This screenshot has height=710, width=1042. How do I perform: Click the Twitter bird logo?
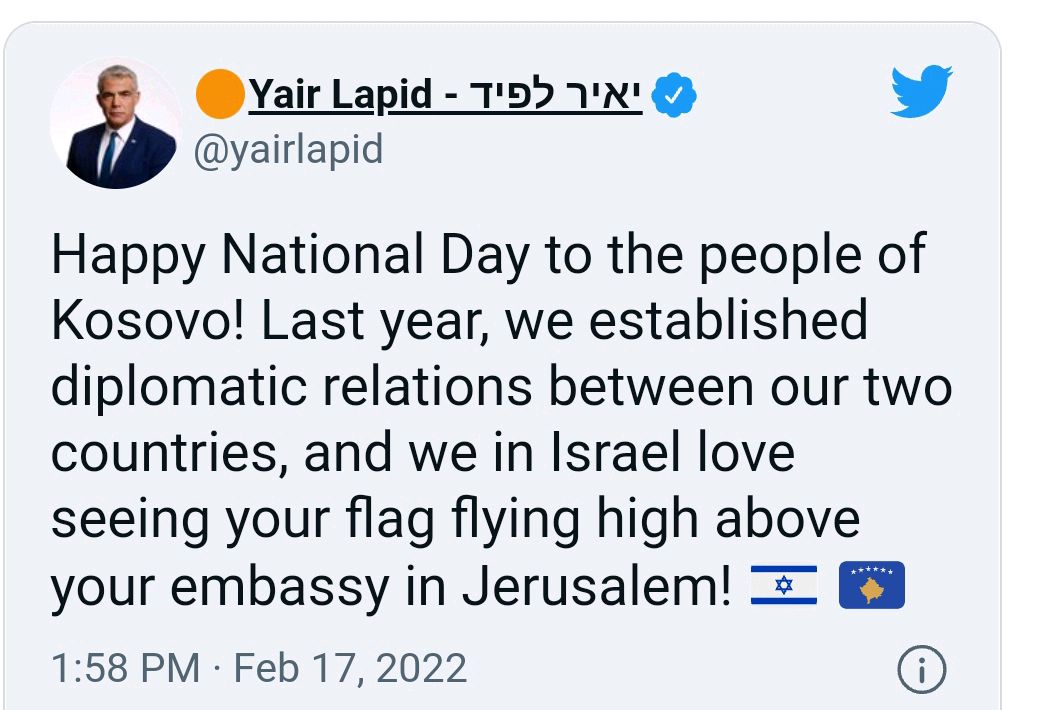tap(921, 92)
